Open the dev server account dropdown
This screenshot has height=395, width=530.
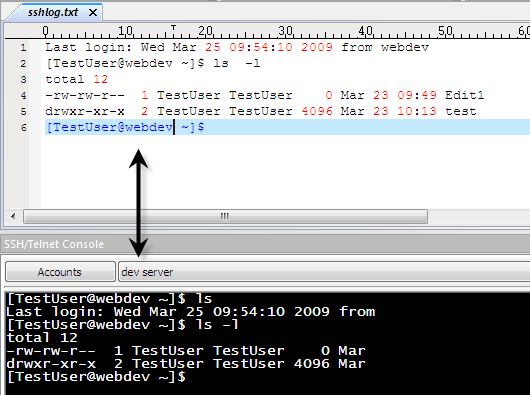tap(324, 272)
